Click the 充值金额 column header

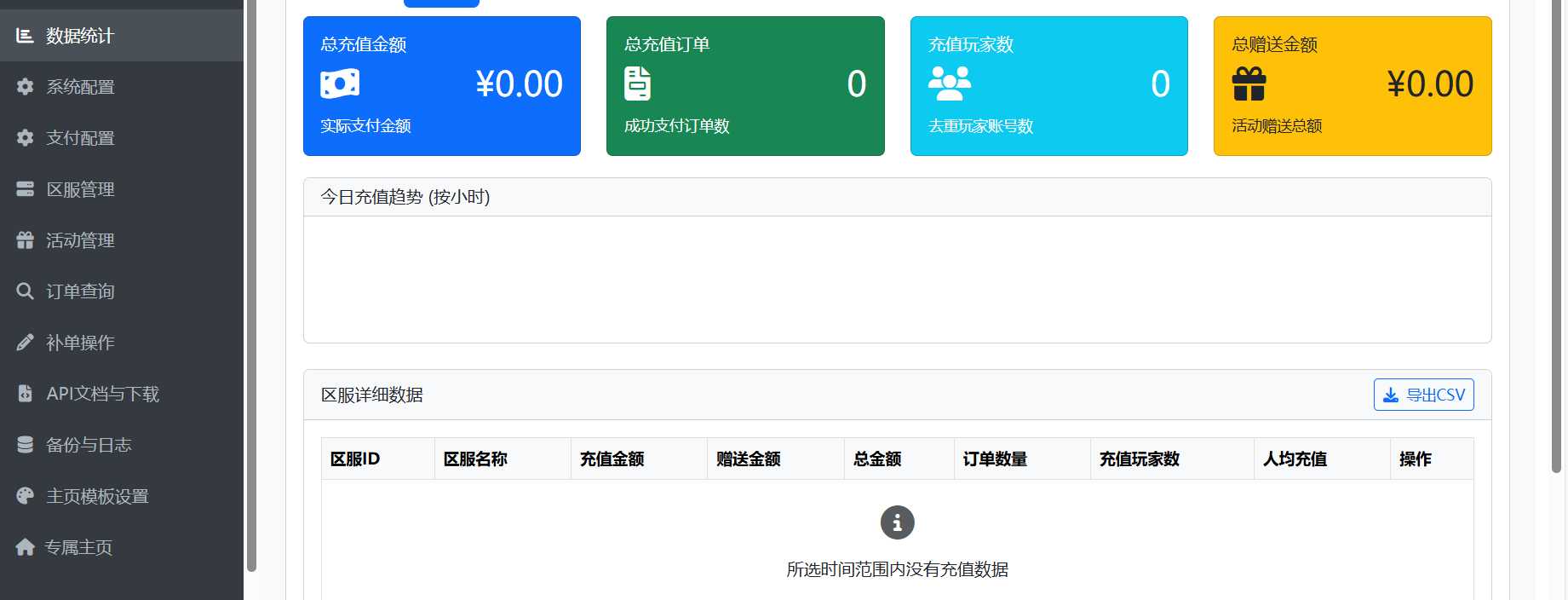(612, 459)
